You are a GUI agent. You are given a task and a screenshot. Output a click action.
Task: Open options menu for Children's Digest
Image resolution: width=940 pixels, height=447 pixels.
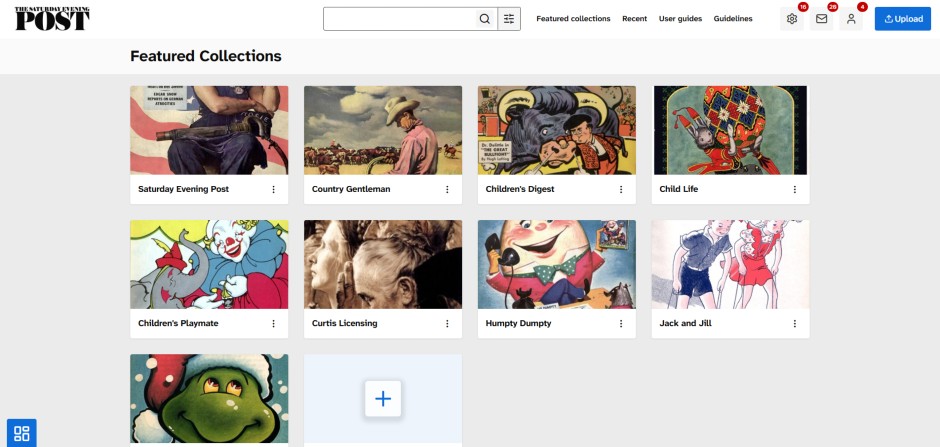point(621,189)
